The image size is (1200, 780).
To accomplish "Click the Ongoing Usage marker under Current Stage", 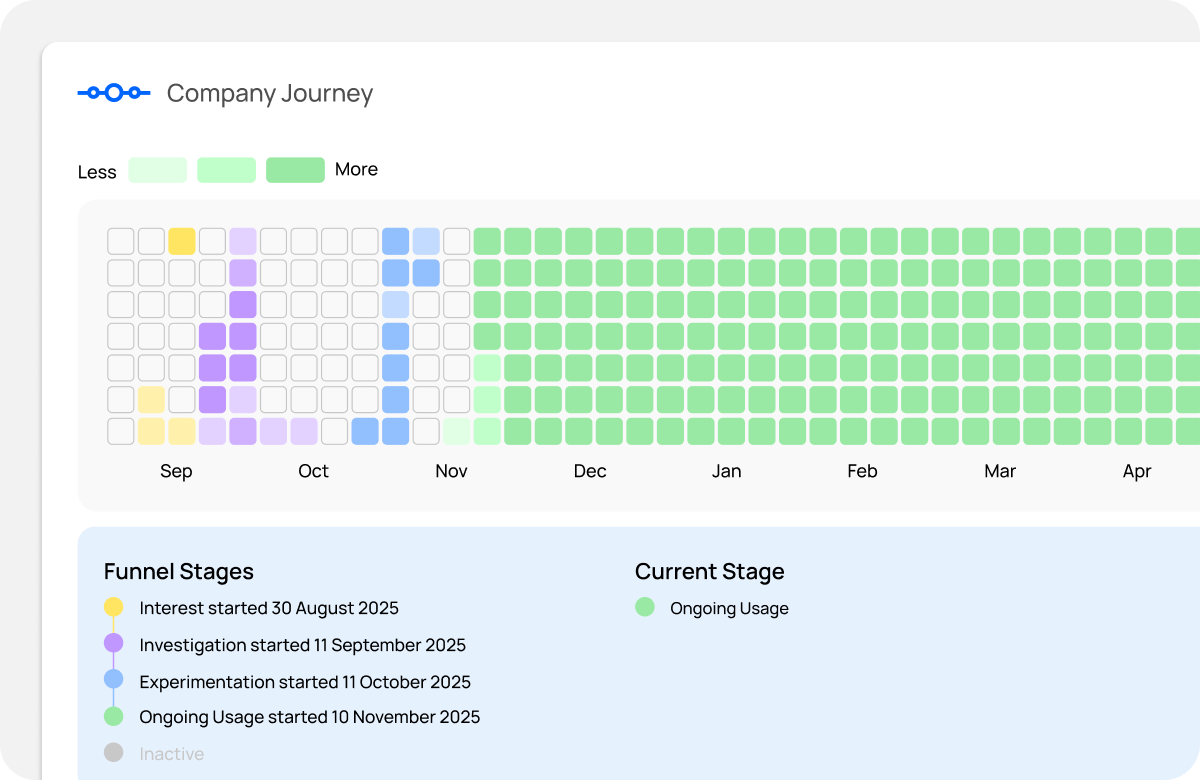I will click(644, 608).
